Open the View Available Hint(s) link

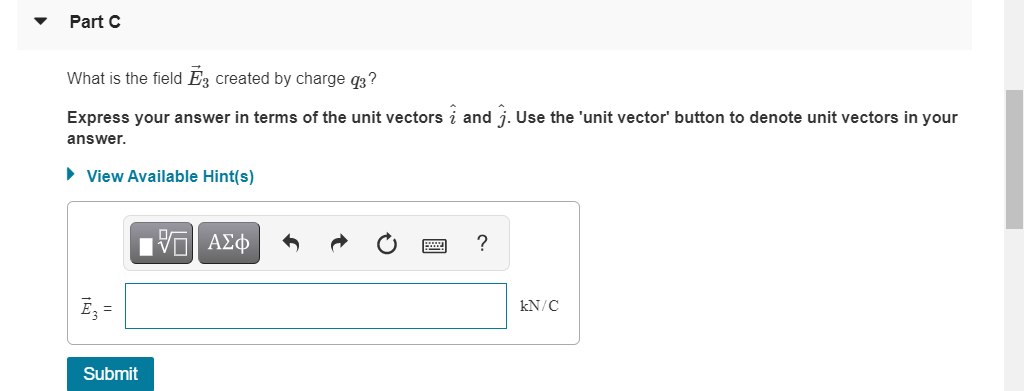[170, 176]
